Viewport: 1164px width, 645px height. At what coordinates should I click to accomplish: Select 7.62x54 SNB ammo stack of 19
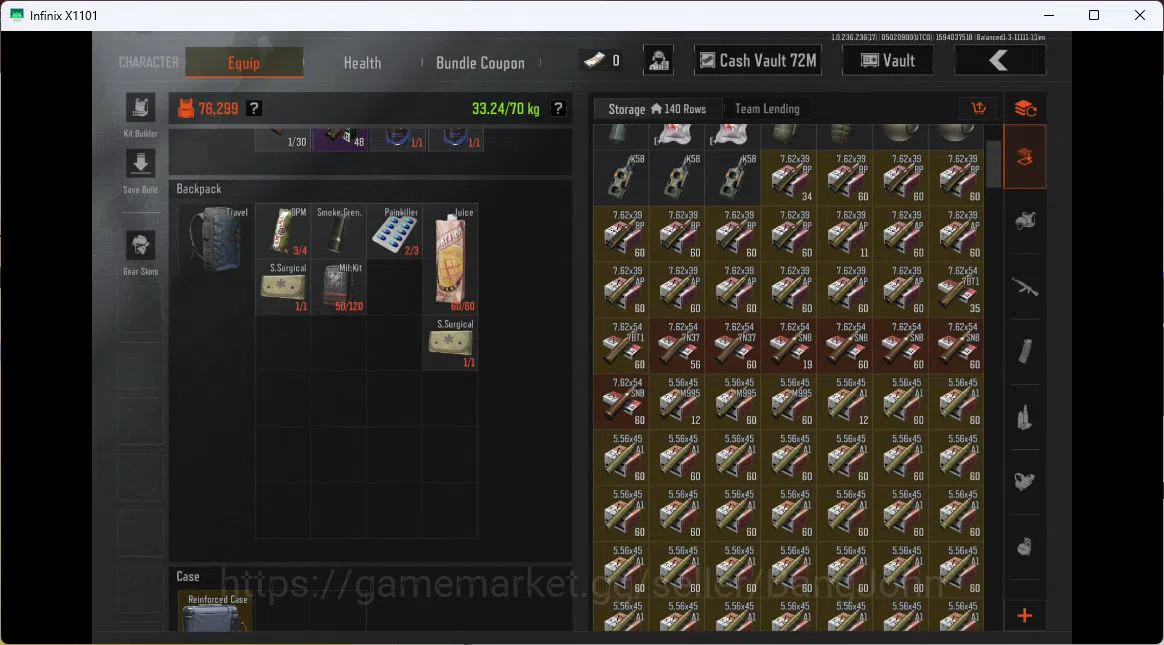coord(788,345)
